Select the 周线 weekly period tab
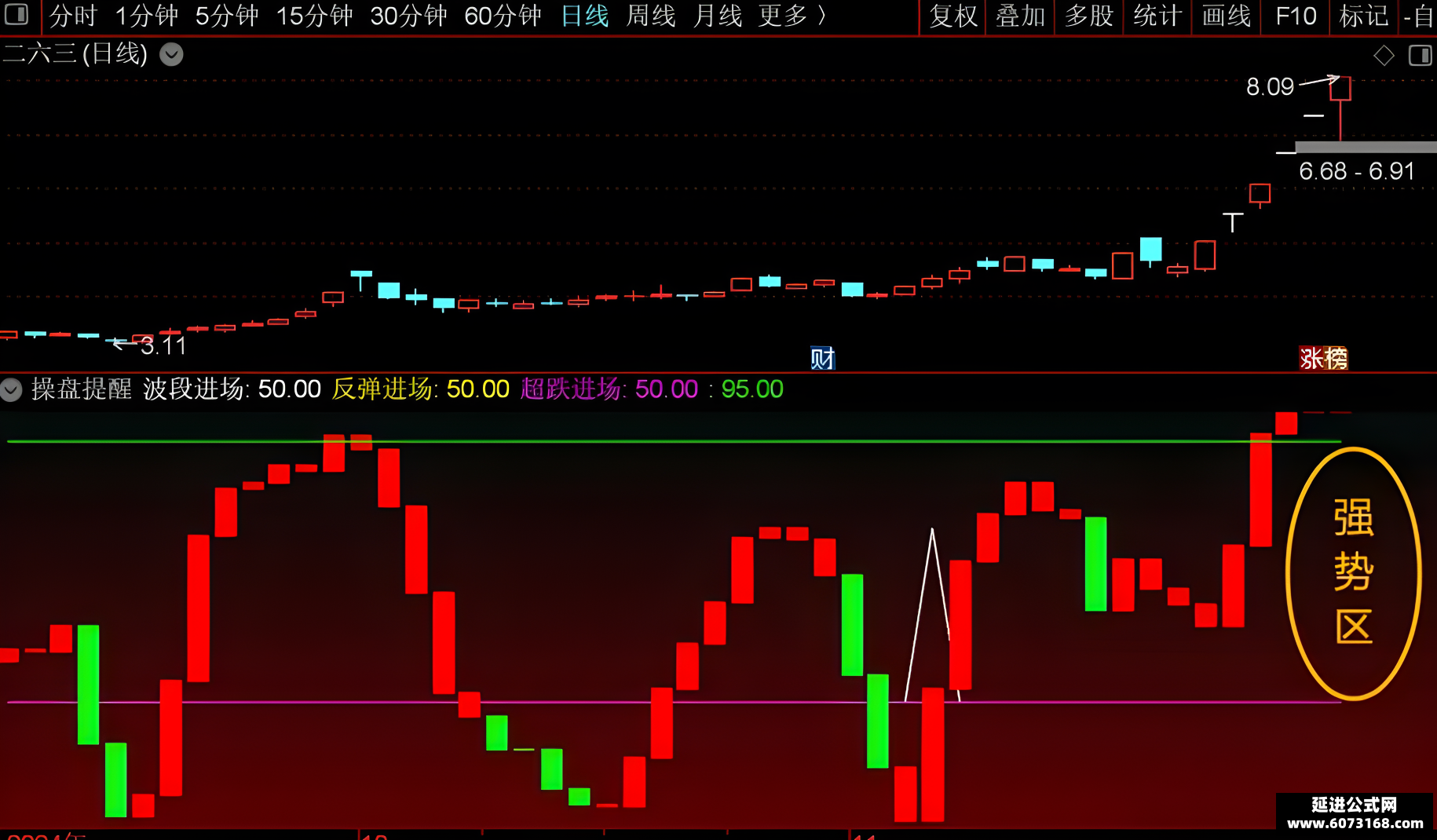The image size is (1437, 840). (651, 15)
